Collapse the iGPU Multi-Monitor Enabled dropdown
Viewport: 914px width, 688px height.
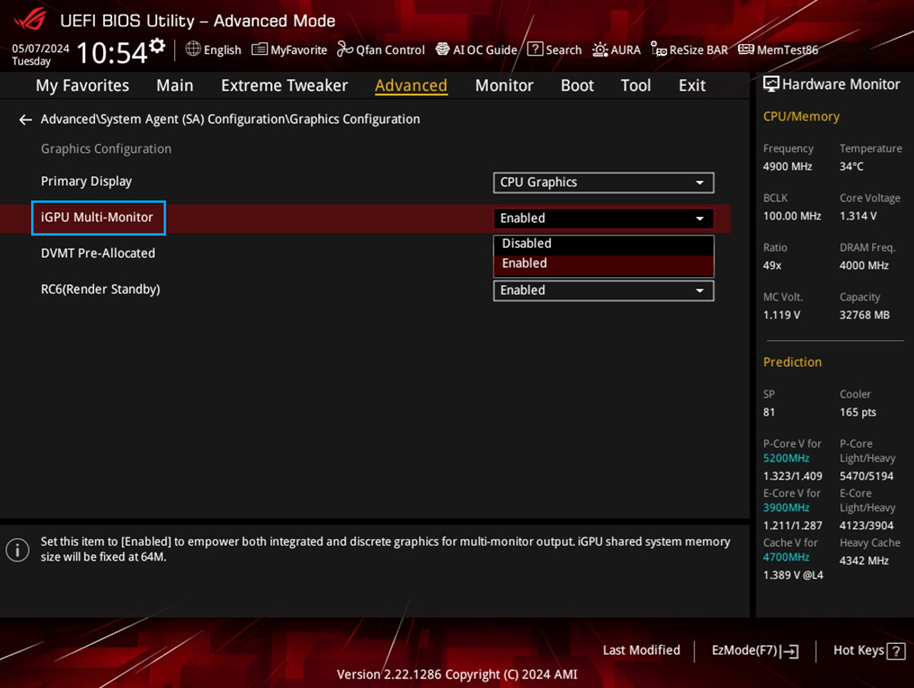603,218
